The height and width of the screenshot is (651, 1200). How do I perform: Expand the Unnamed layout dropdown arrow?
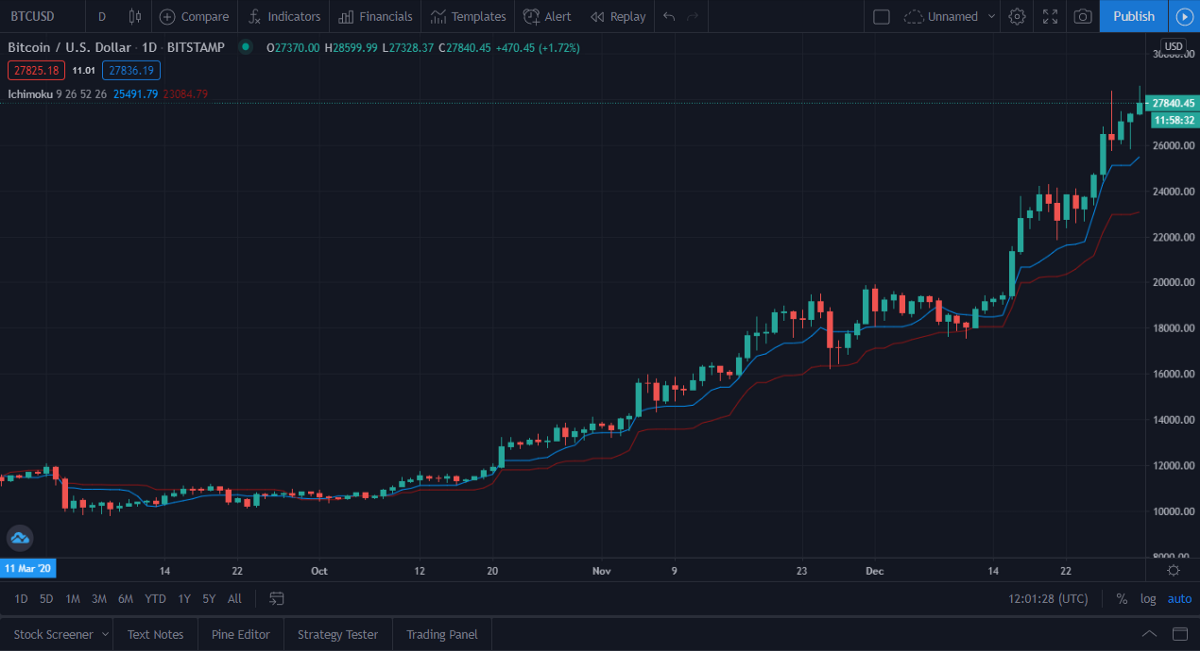991,16
